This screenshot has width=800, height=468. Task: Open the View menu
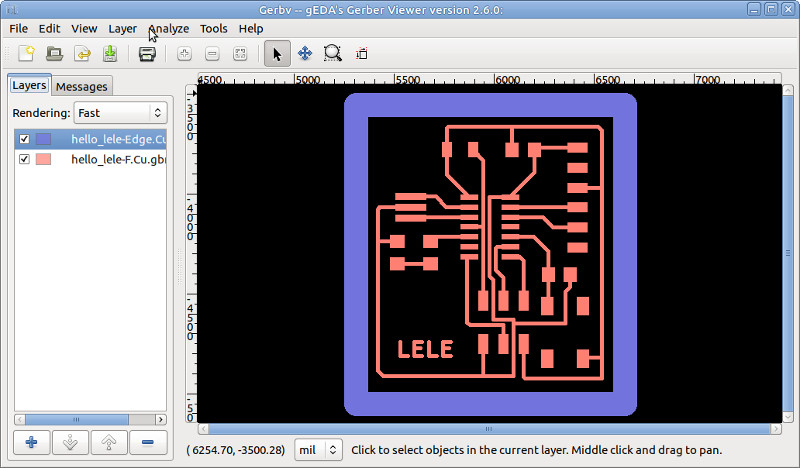84,29
